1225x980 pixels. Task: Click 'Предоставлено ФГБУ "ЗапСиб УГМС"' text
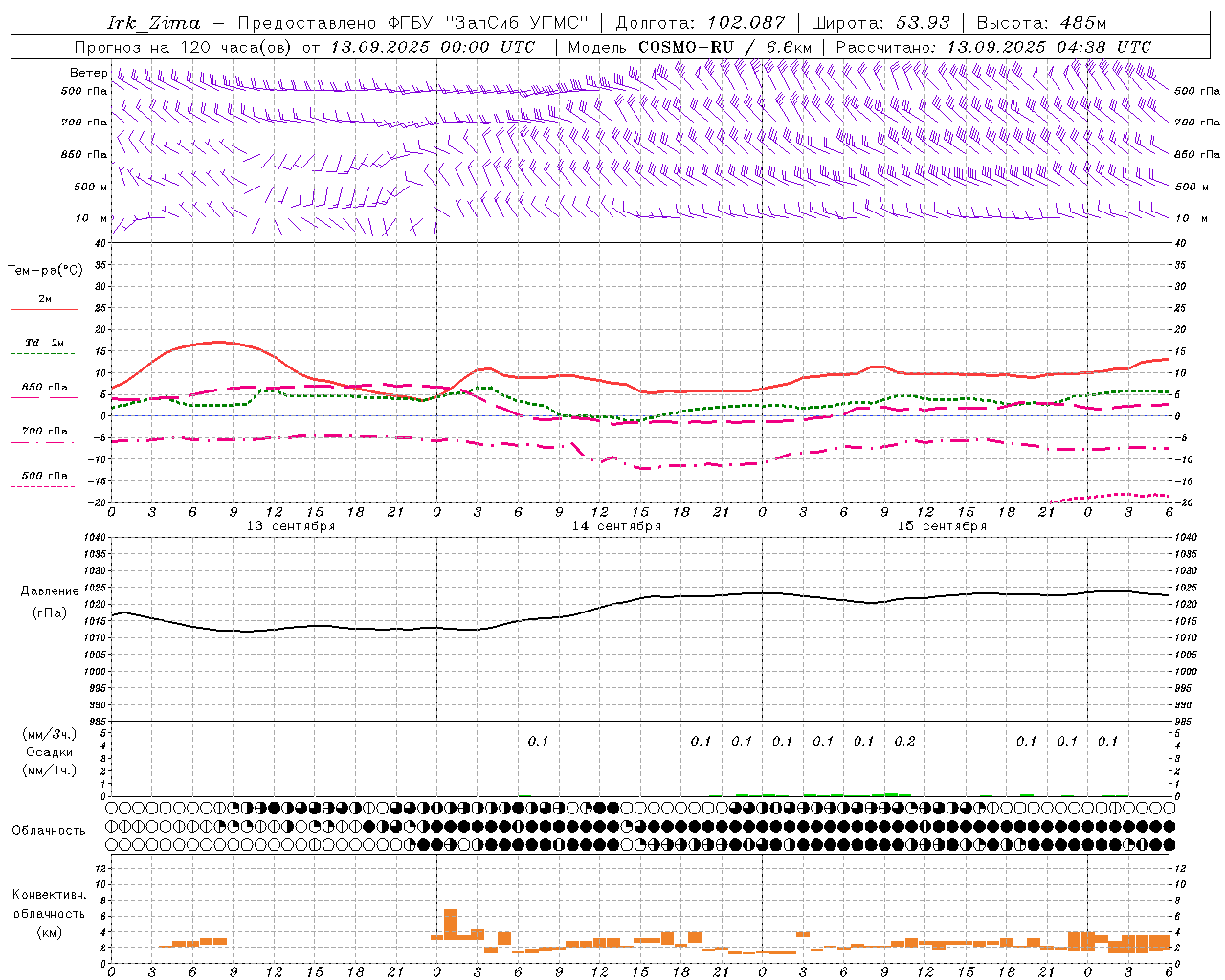click(412, 23)
